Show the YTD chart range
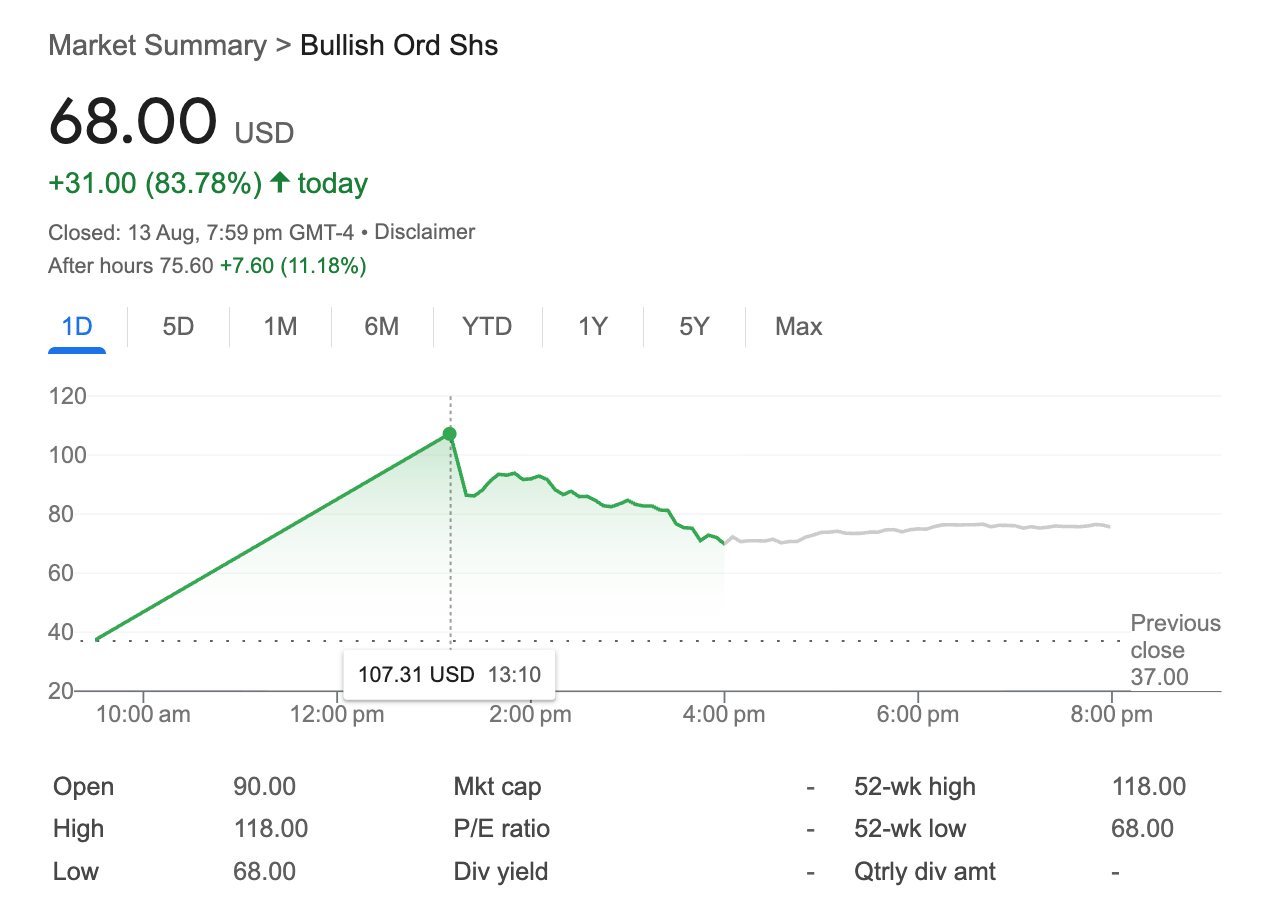 [x=487, y=327]
